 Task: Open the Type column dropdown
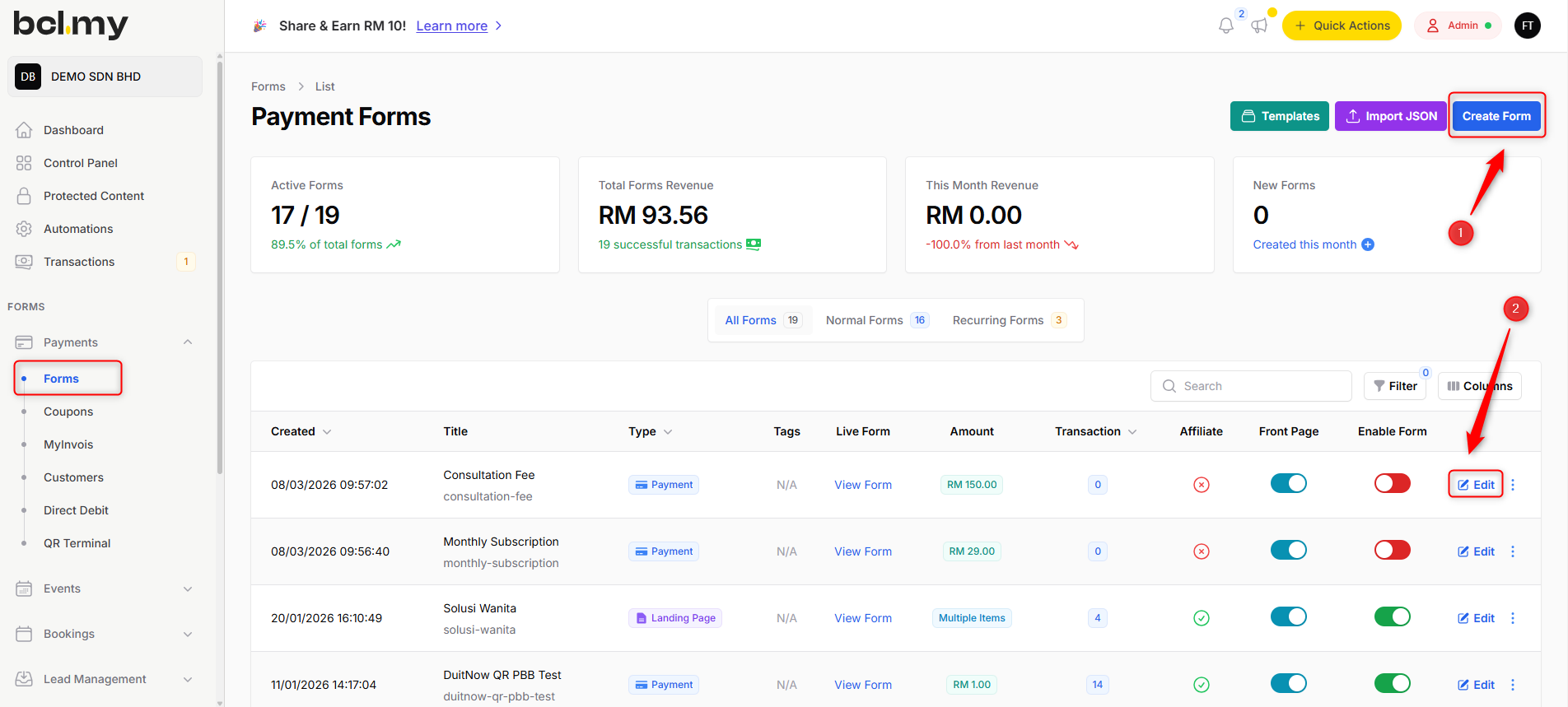coord(668,432)
